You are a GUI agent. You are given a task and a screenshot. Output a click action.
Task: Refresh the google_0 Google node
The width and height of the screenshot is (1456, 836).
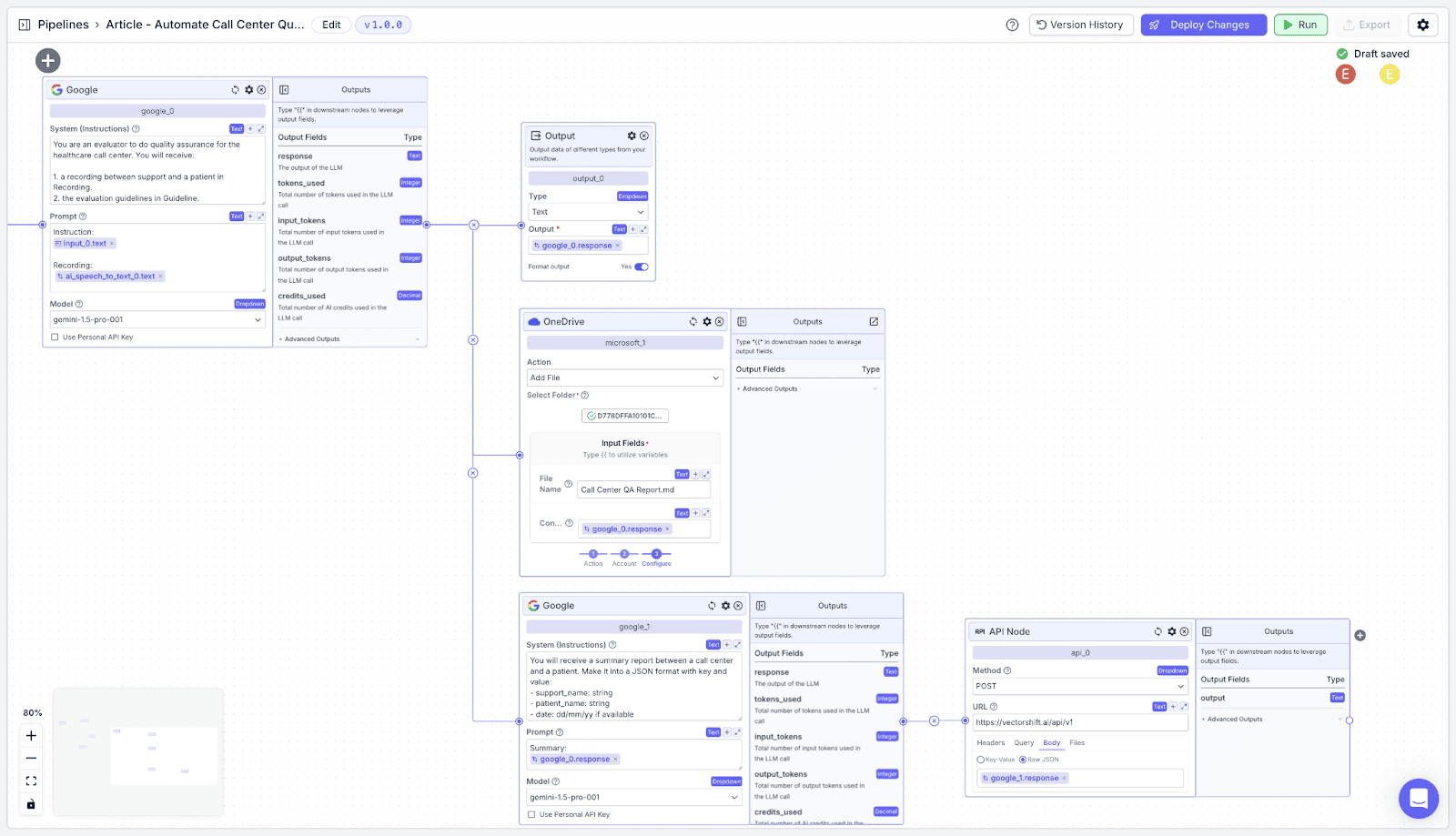pyautogui.click(x=235, y=90)
